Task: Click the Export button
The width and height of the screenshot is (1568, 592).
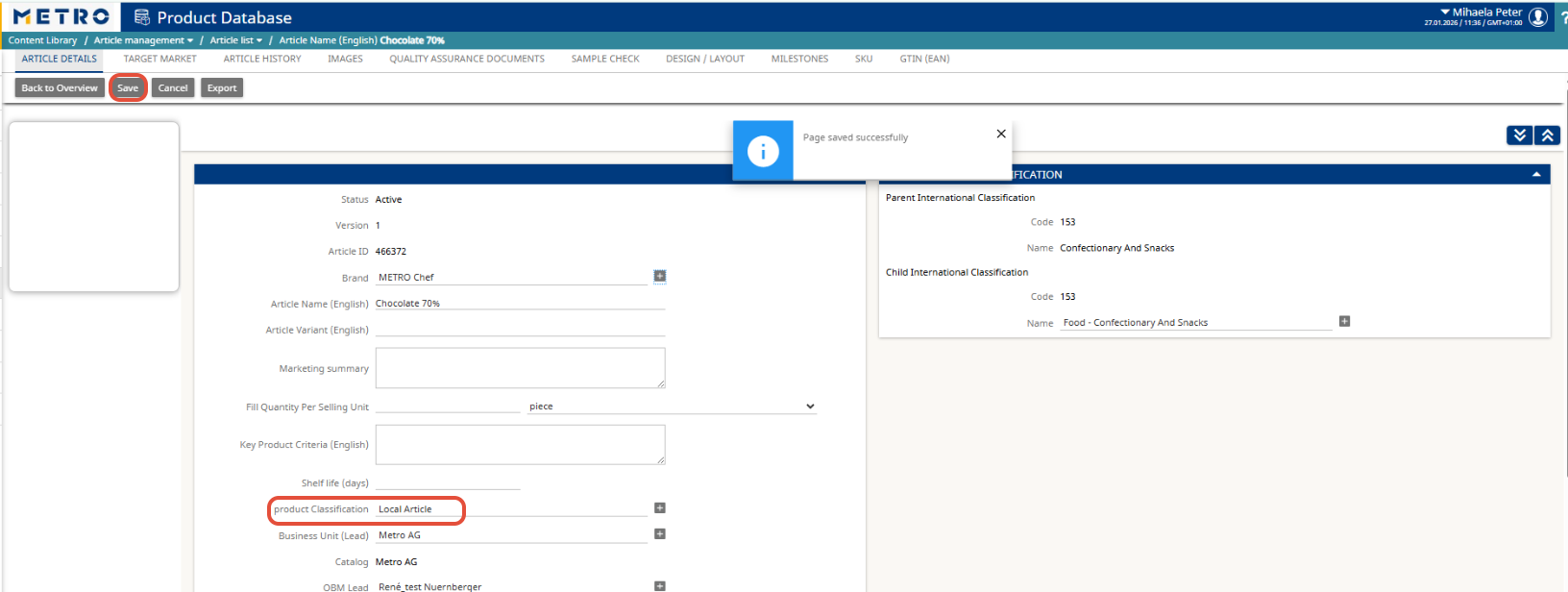Action: 222,87
